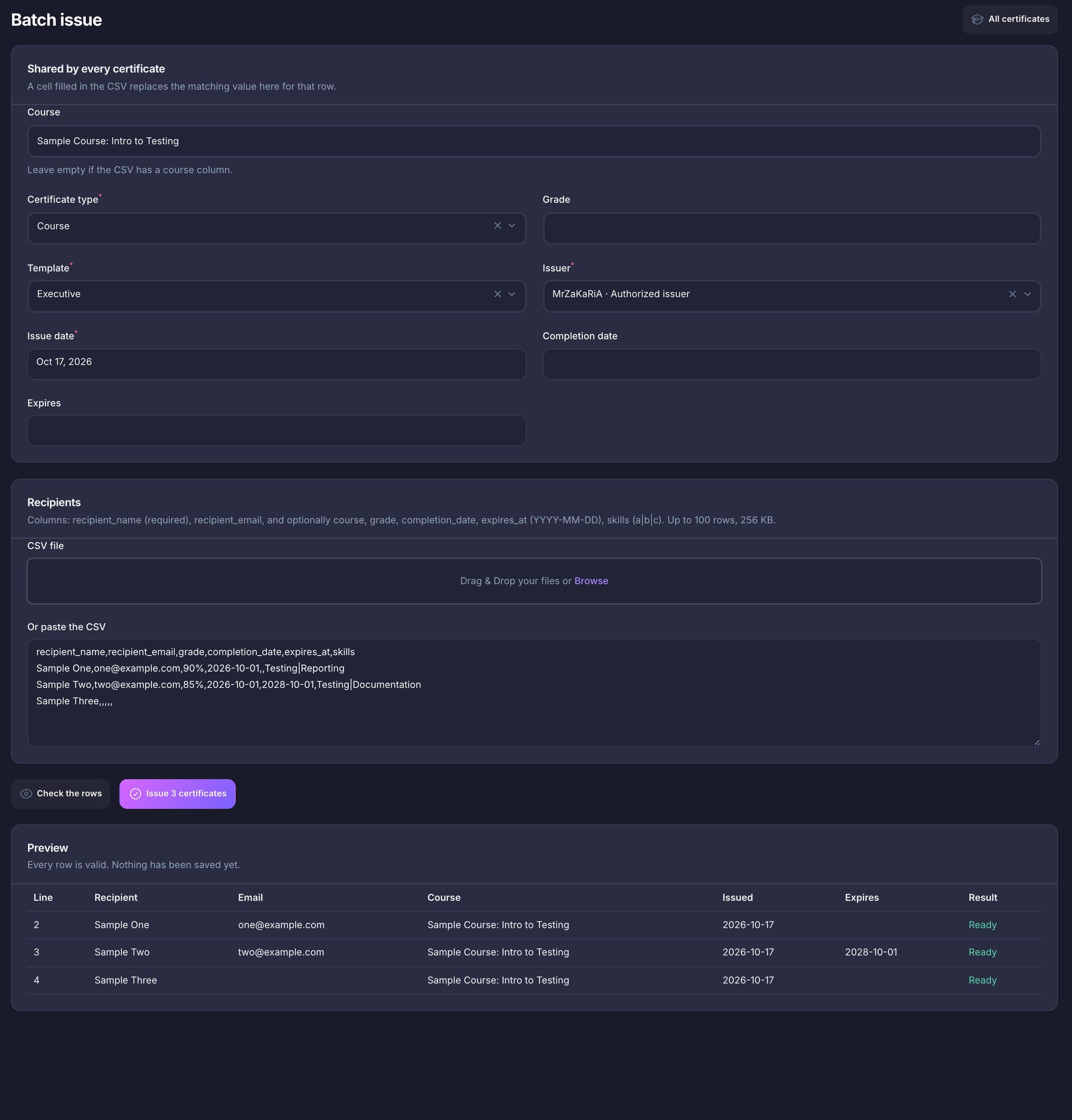Expand the Certificate type dropdown chevron
The width and height of the screenshot is (1072, 1120).
pyautogui.click(x=512, y=226)
